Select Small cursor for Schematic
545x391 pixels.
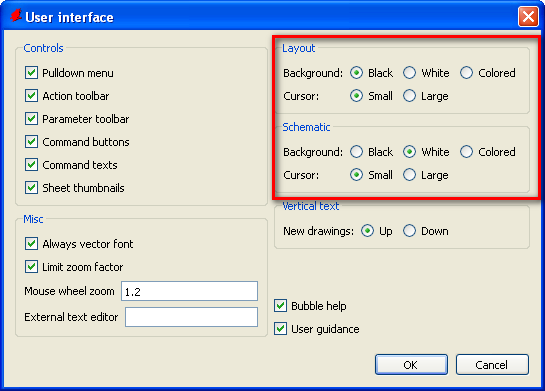[356, 175]
